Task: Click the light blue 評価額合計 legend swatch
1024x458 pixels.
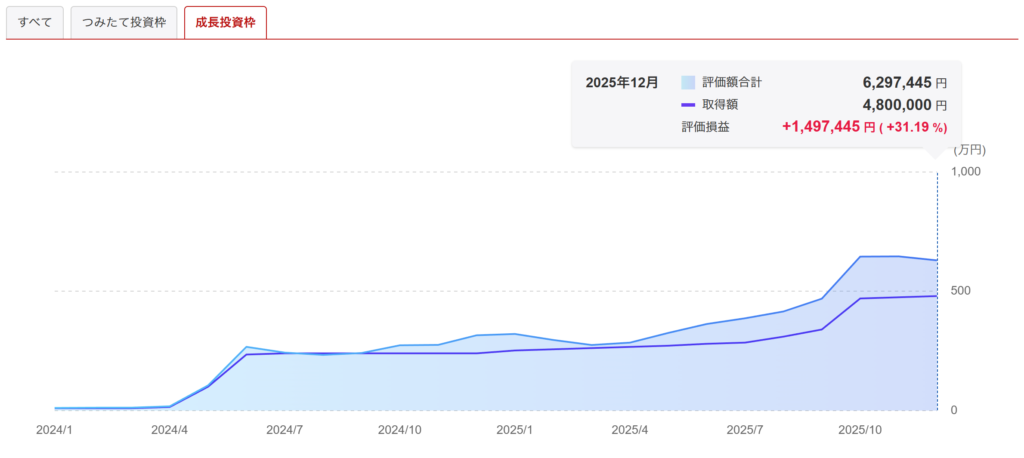Action: pos(687,83)
